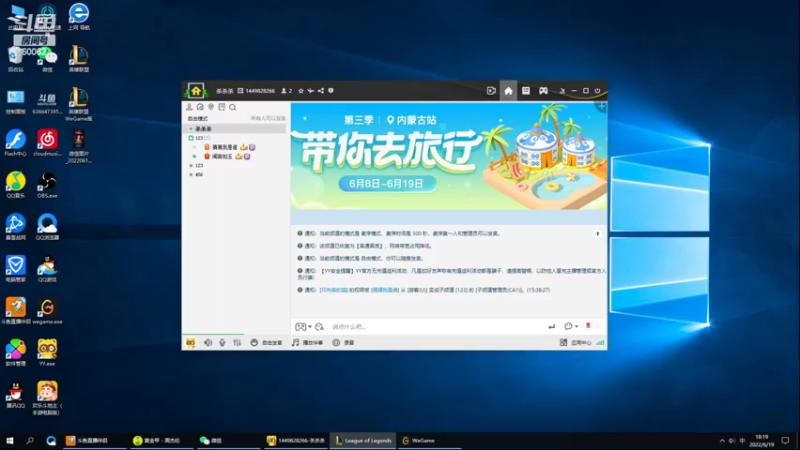Image resolution: width=800 pixels, height=450 pixels.
Task: Open the layout template tab icon
Action: (526, 91)
